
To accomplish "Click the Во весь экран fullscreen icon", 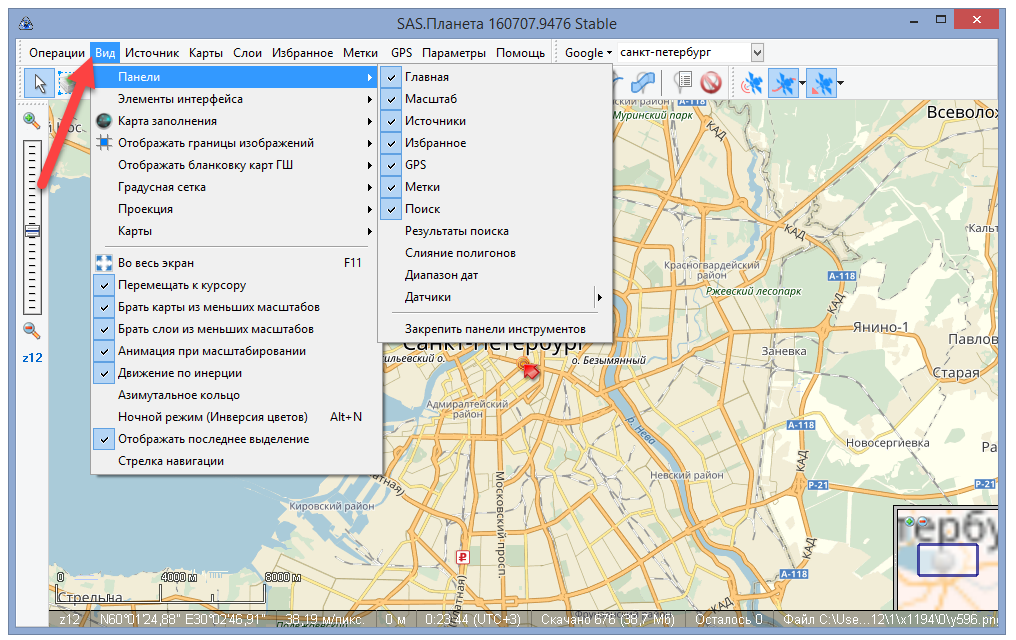I will (104, 263).
